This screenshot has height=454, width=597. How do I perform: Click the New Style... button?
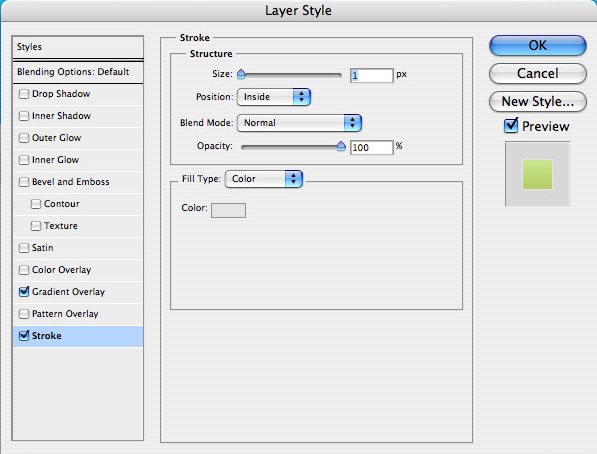coord(538,102)
